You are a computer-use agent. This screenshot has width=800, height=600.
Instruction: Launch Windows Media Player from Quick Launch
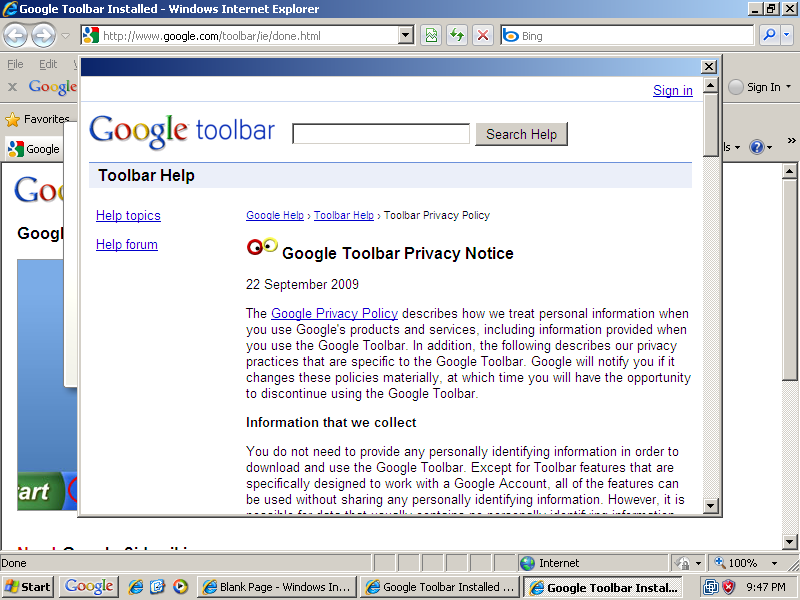(x=180, y=587)
